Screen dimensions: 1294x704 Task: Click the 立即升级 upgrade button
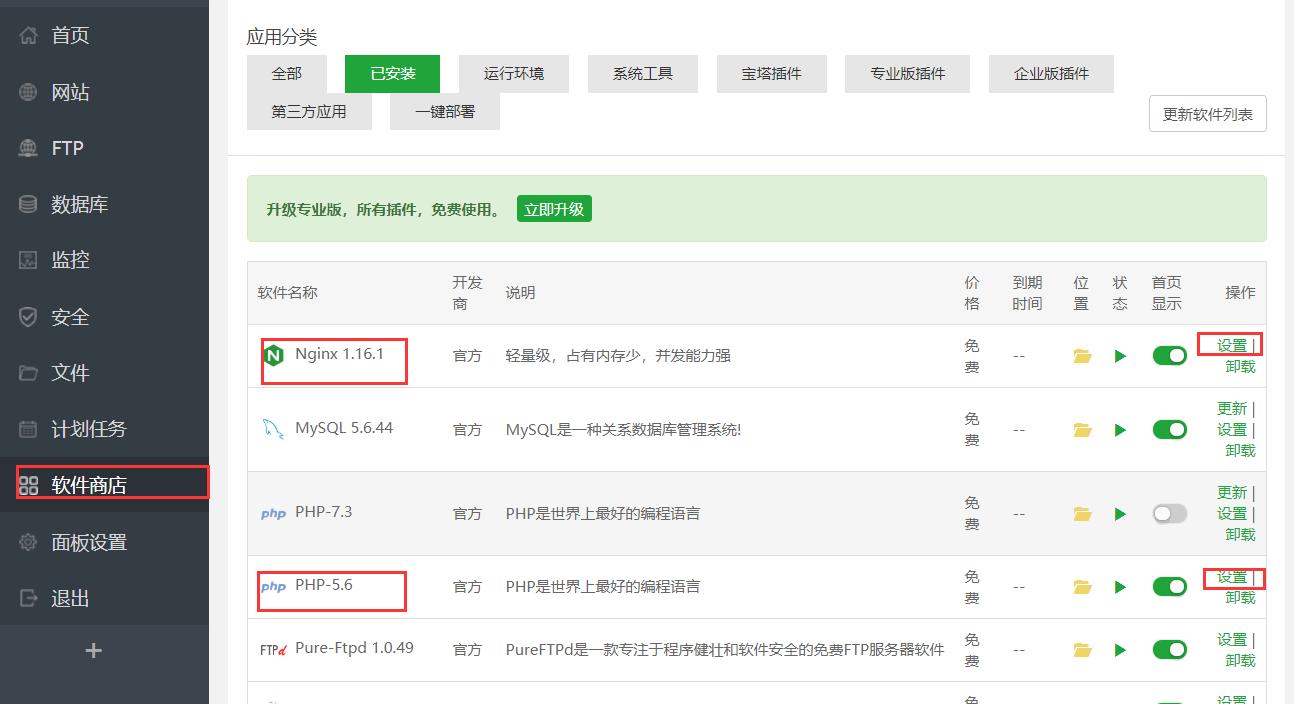pos(554,208)
